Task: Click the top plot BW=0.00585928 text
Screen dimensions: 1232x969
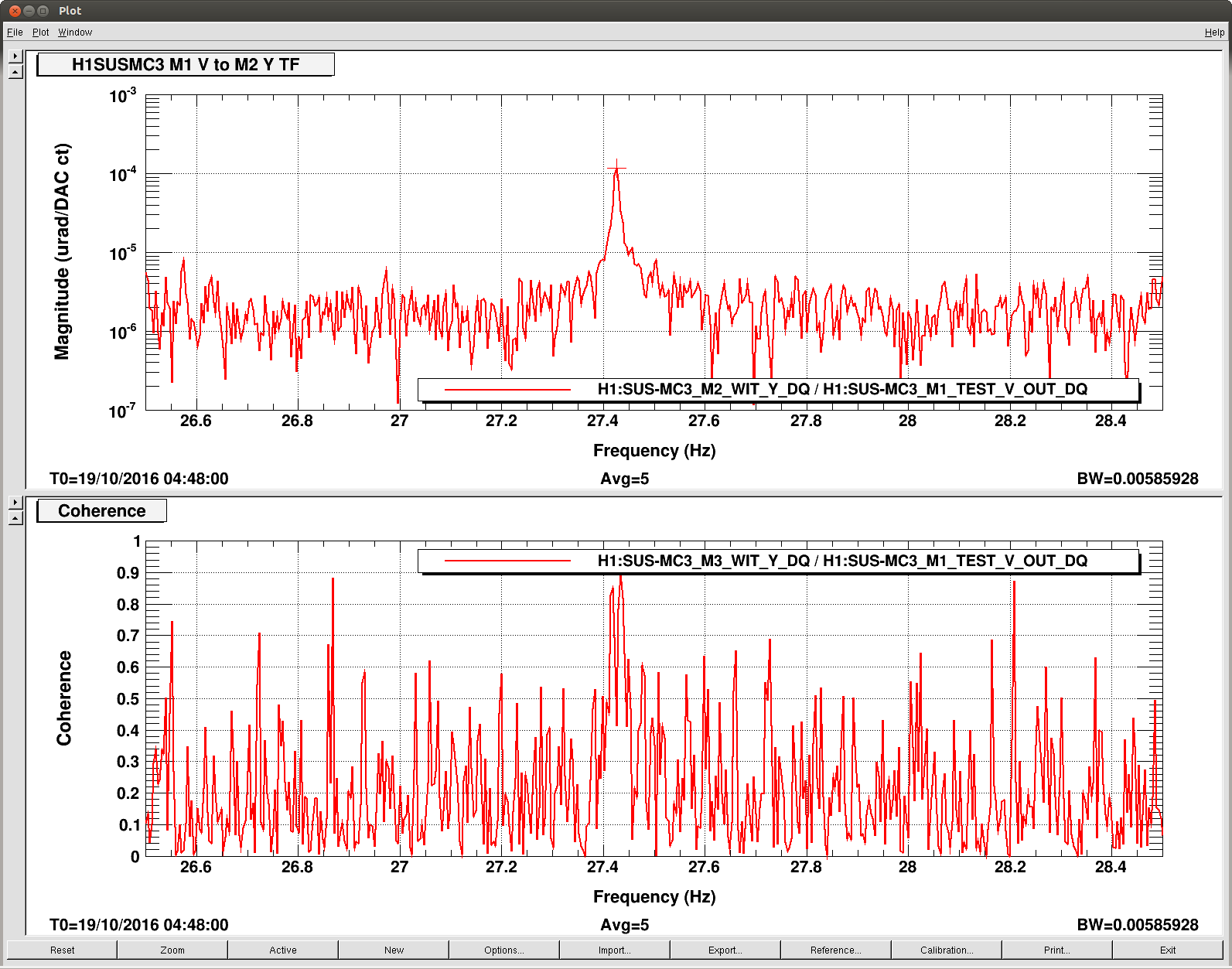Action: tap(1138, 479)
